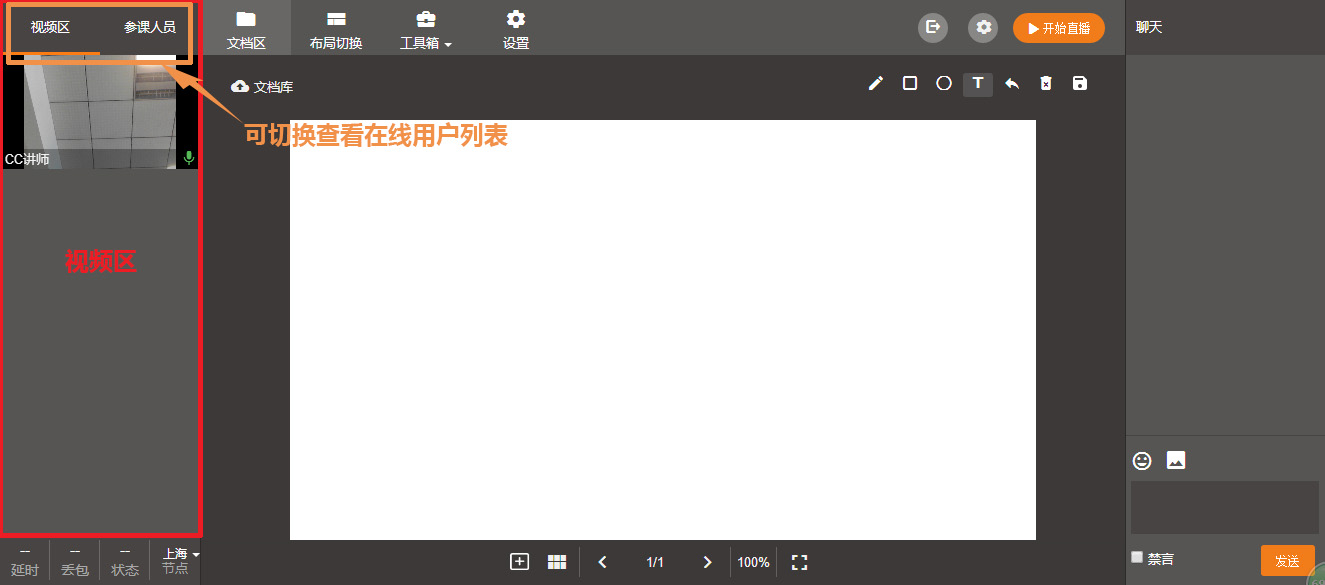Activate the text tool

click(978, 84)
